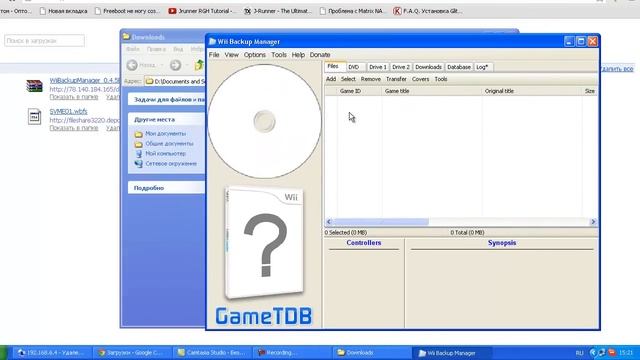Click the blank disc image

(264, 121)
